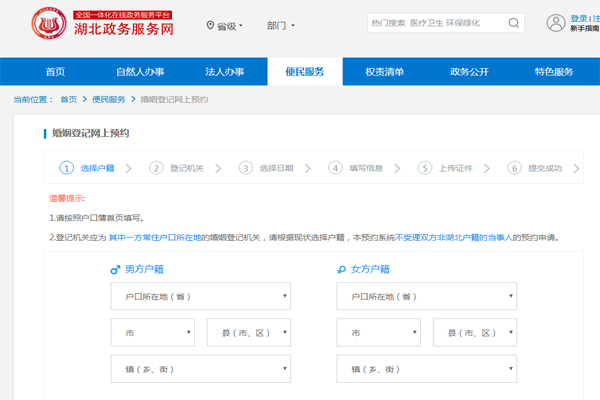Viewport: 600px width, 400px height.
Task: Open the 省级 region dropdown
Action: pos(225,26)
